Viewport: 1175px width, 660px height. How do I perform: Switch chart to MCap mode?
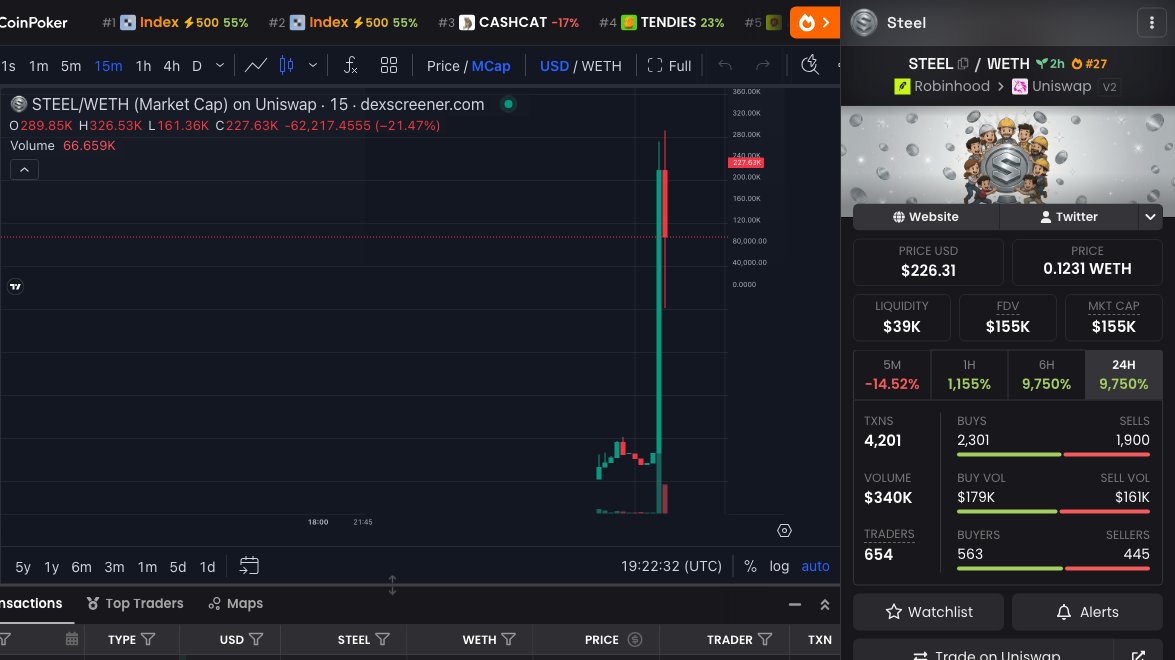pyautogui.click(x=491, y=66)
